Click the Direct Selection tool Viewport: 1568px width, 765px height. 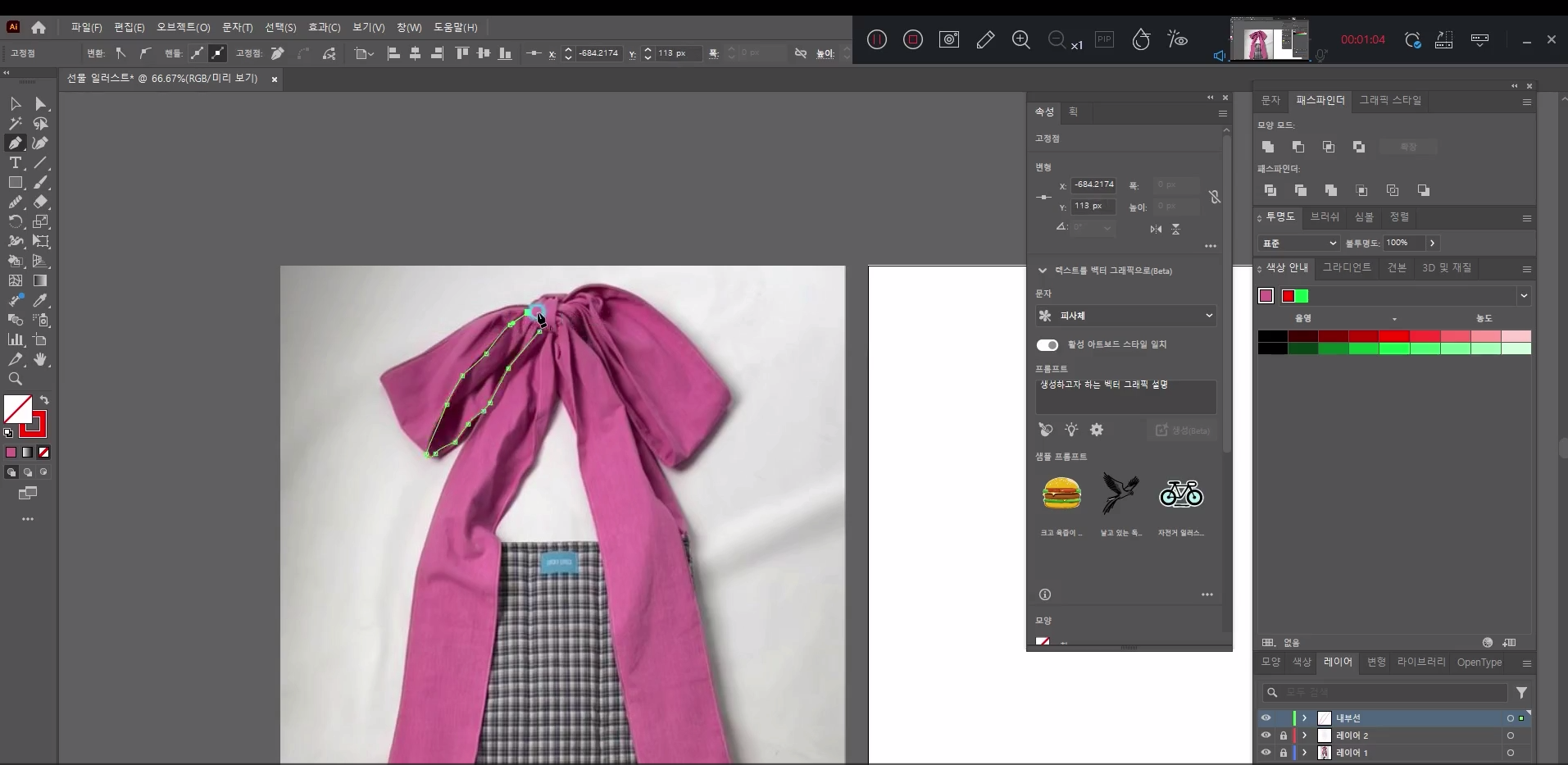coord(40,103)
